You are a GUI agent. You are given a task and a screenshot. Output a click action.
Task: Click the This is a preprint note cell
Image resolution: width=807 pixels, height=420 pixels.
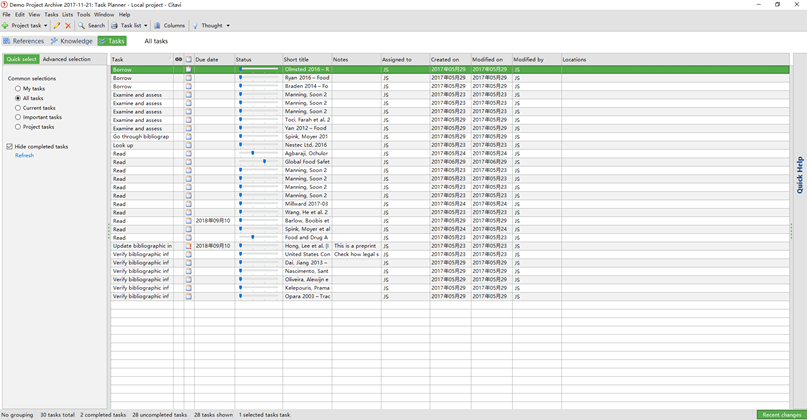[x=355, y=246]
